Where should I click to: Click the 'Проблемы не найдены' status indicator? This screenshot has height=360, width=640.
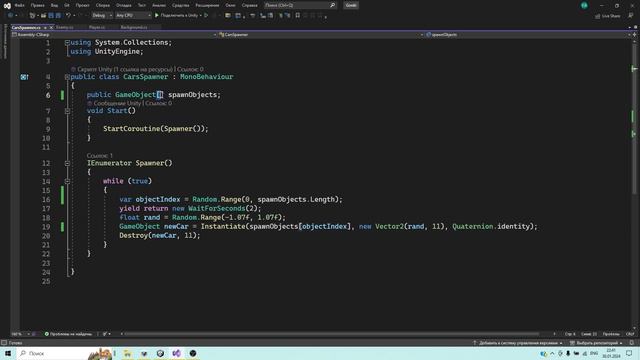68,334
